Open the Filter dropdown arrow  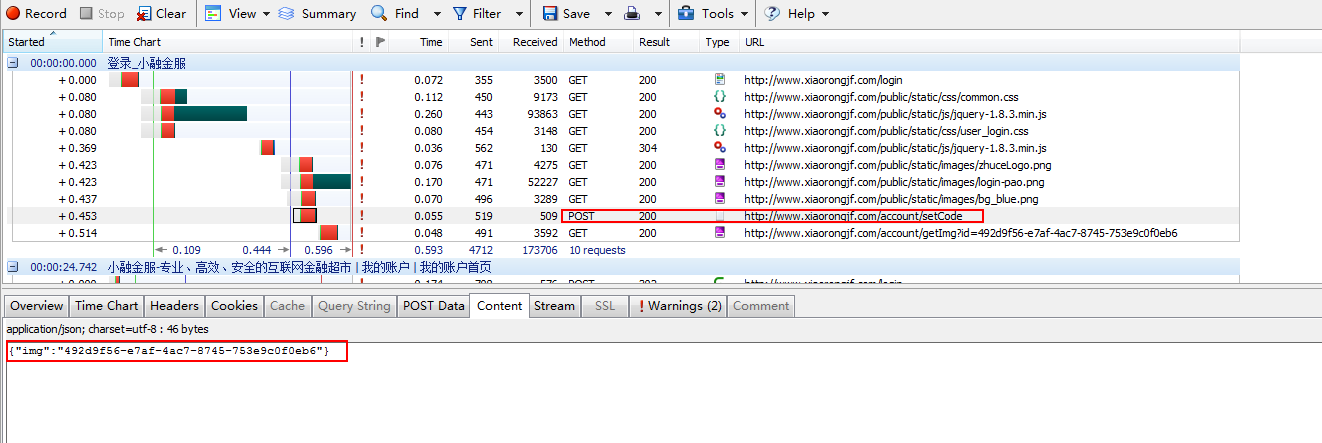pos(519,14)
